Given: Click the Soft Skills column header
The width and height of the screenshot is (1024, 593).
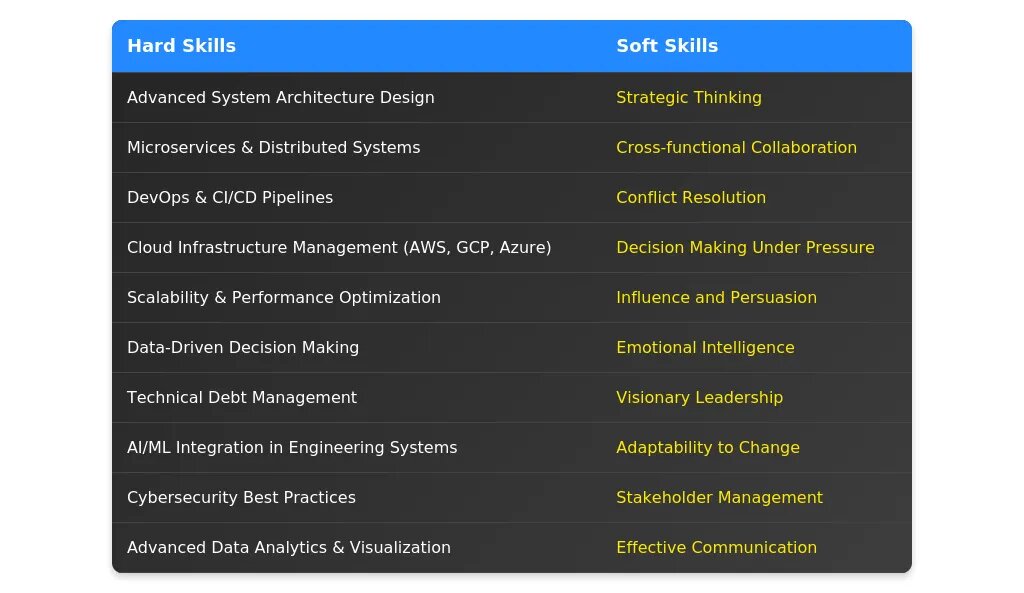Looking at the screenshot, I should click(667, 46).
